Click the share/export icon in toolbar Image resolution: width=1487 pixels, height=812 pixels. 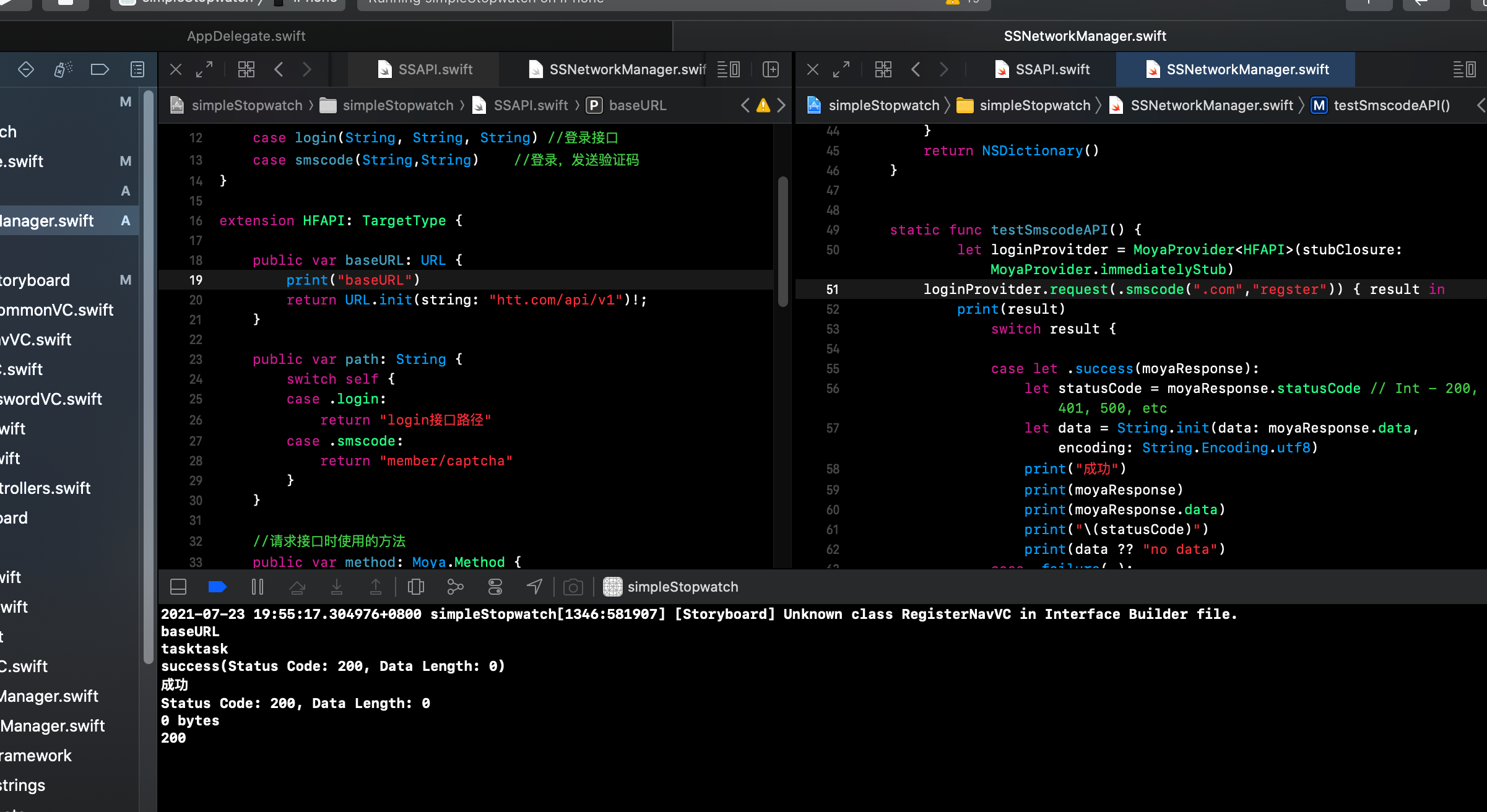coord(456,587)
